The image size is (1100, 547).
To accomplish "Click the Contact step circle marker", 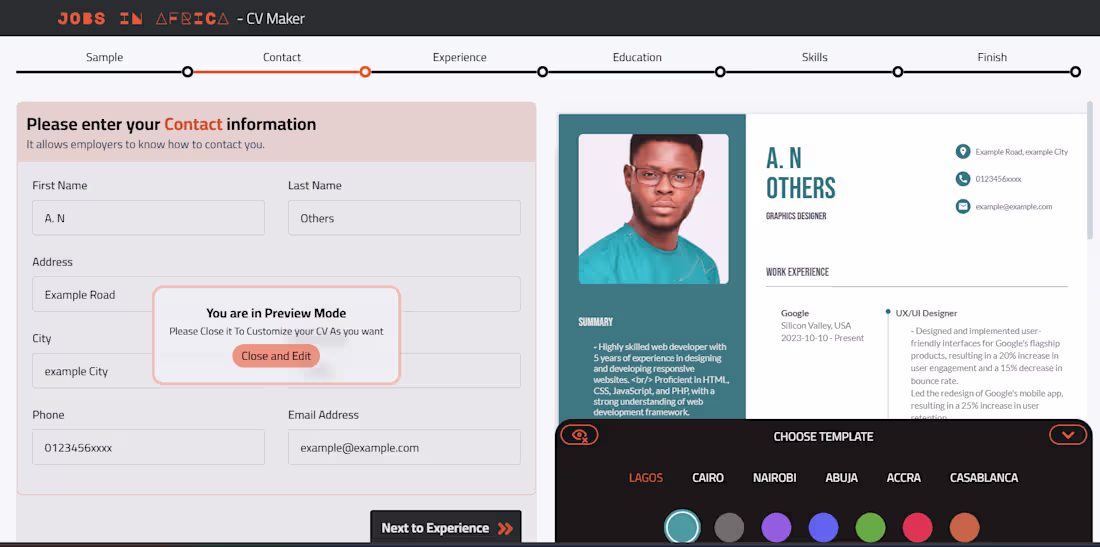I will pos(365,72).
